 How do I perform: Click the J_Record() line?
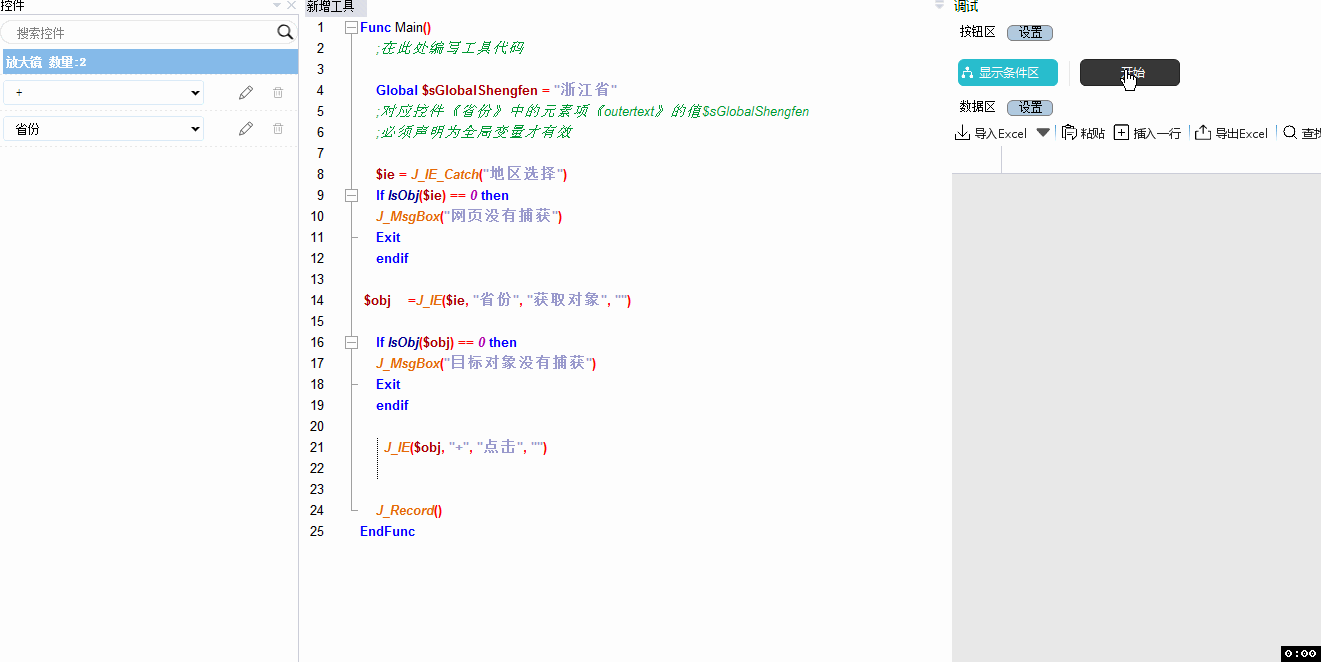409,510
